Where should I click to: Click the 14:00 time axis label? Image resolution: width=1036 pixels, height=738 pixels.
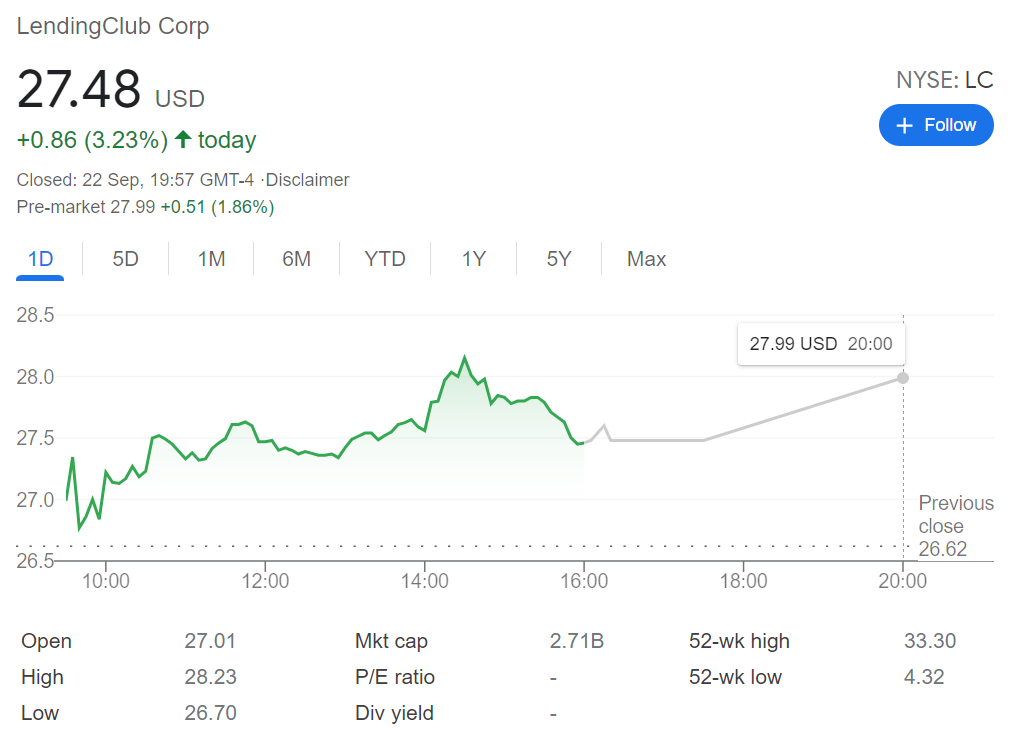[x=425, y=581]
